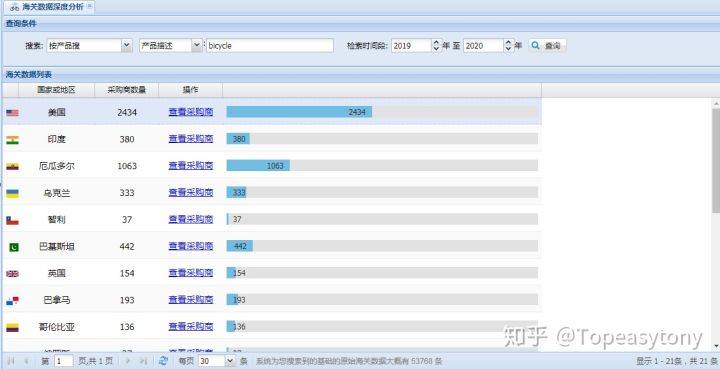Click the magnifier search query button

[546, 45]
